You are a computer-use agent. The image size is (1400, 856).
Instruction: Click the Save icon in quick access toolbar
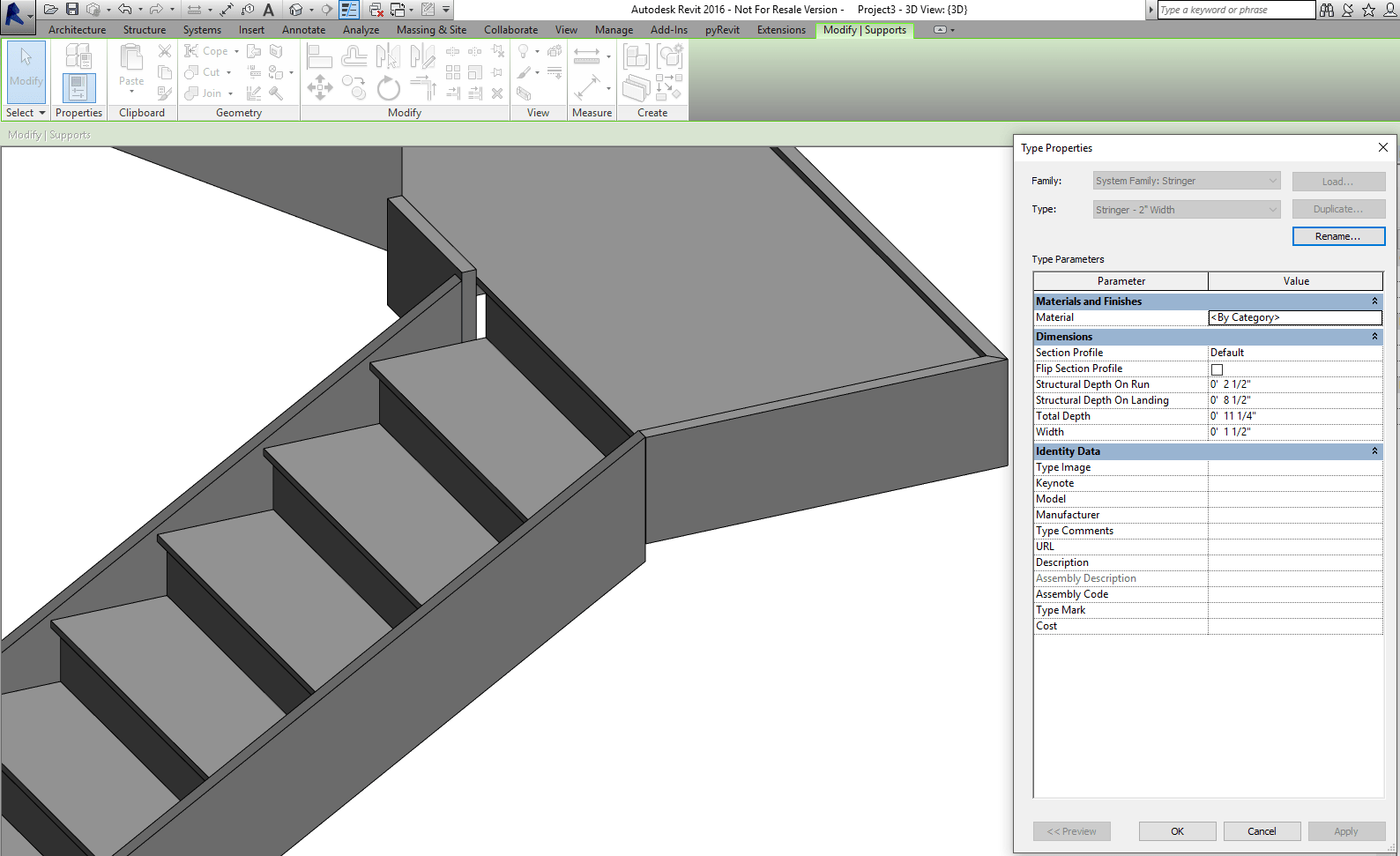click(72, 10)
